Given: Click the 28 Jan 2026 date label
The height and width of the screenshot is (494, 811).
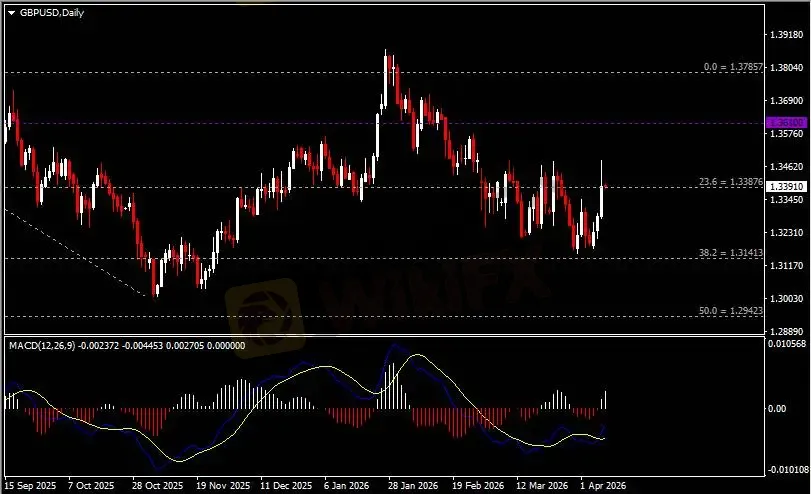Looking at the screenshot, I should 413,486.
